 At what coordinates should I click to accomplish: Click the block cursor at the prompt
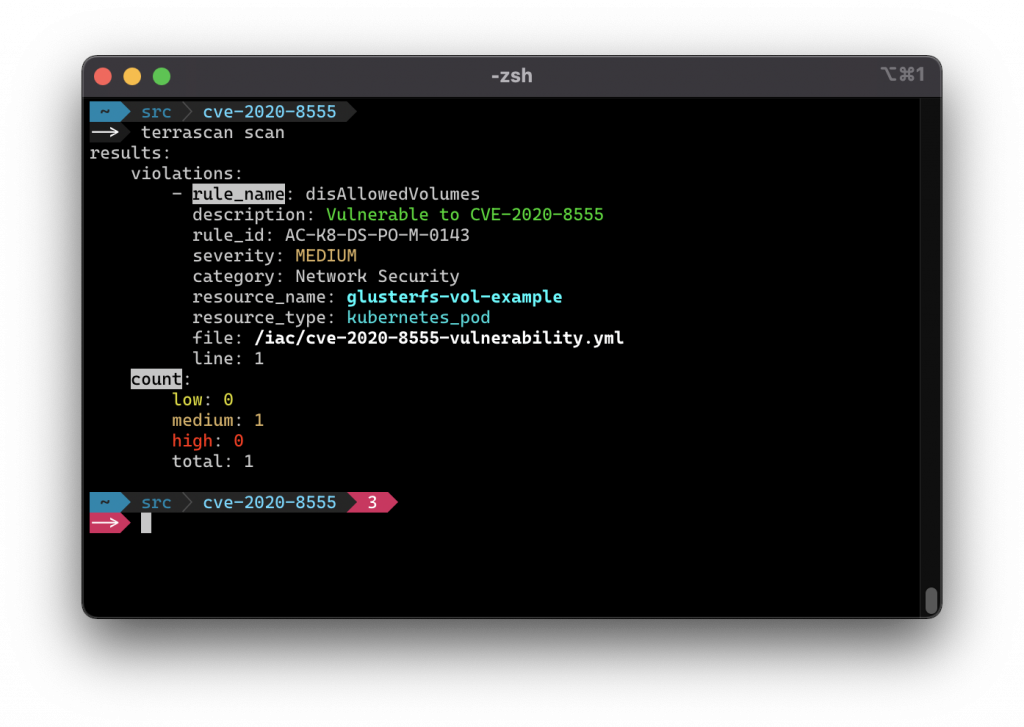[x=146, y=523]
